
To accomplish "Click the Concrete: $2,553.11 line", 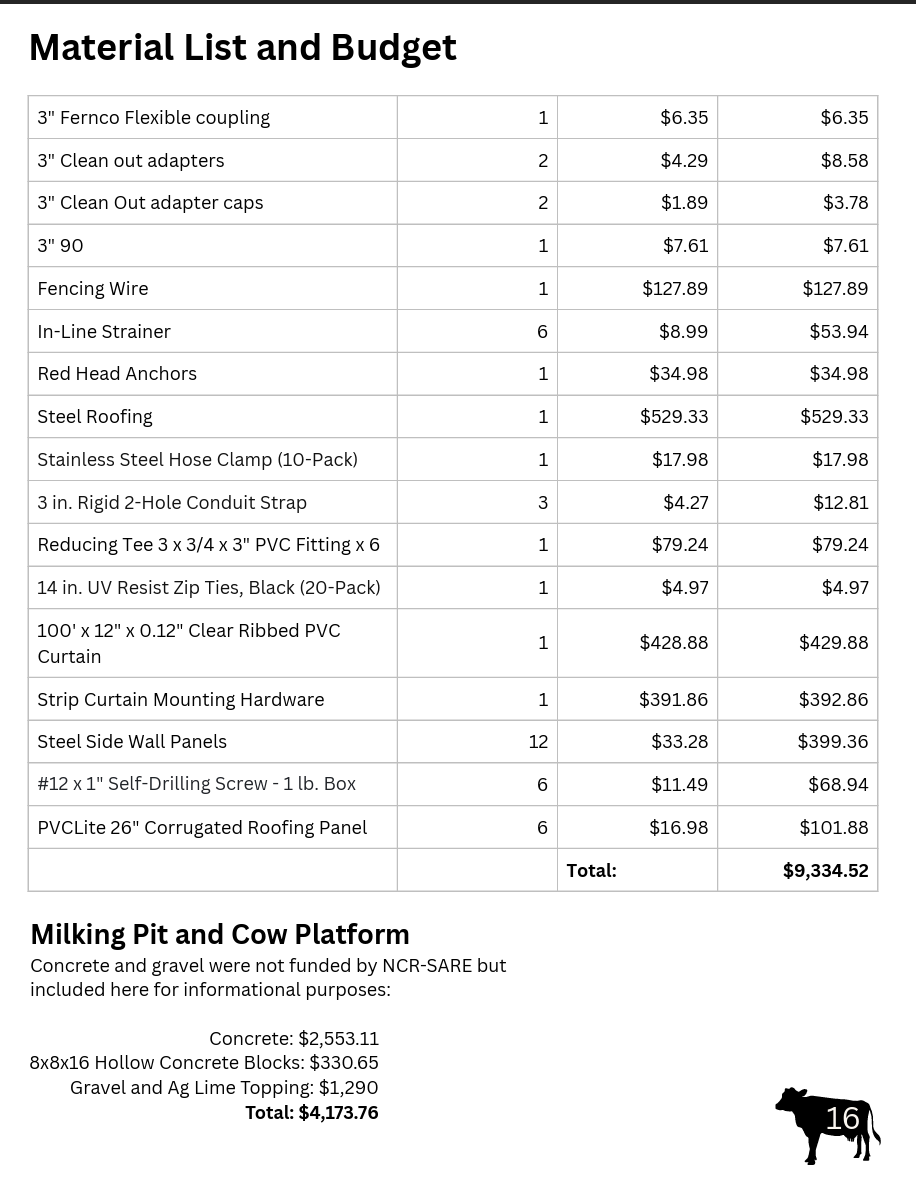I will coord(294,1038).
